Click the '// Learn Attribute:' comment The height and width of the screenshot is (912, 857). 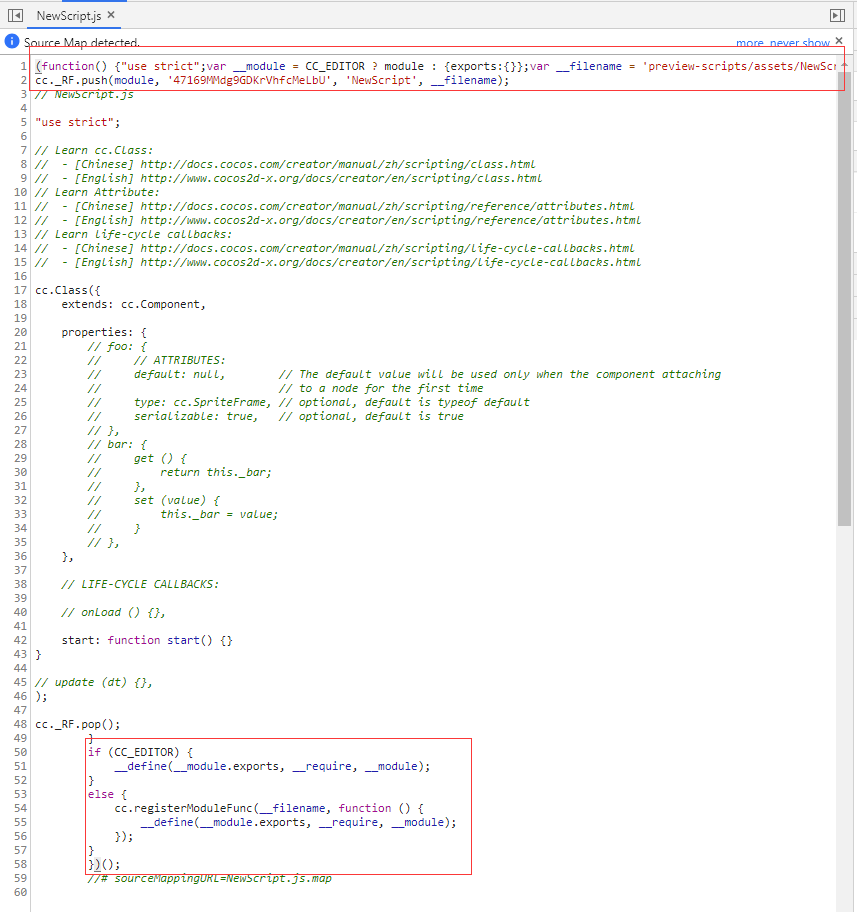(x=97, y=192)
